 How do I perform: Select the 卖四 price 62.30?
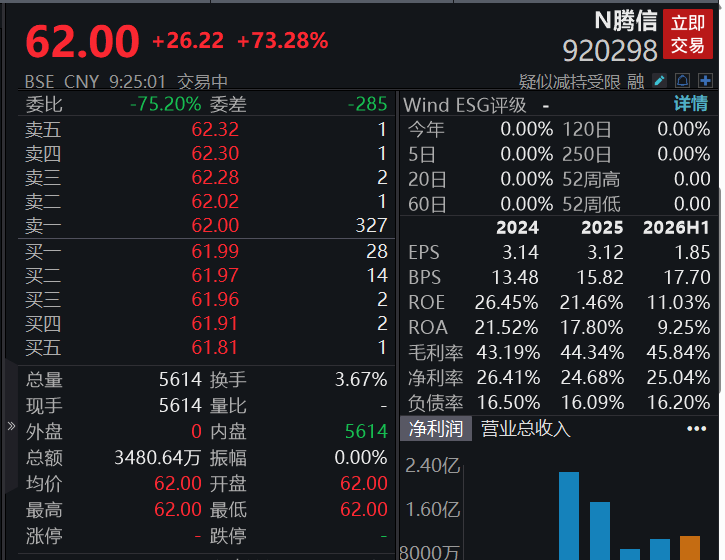coord(215,154)
